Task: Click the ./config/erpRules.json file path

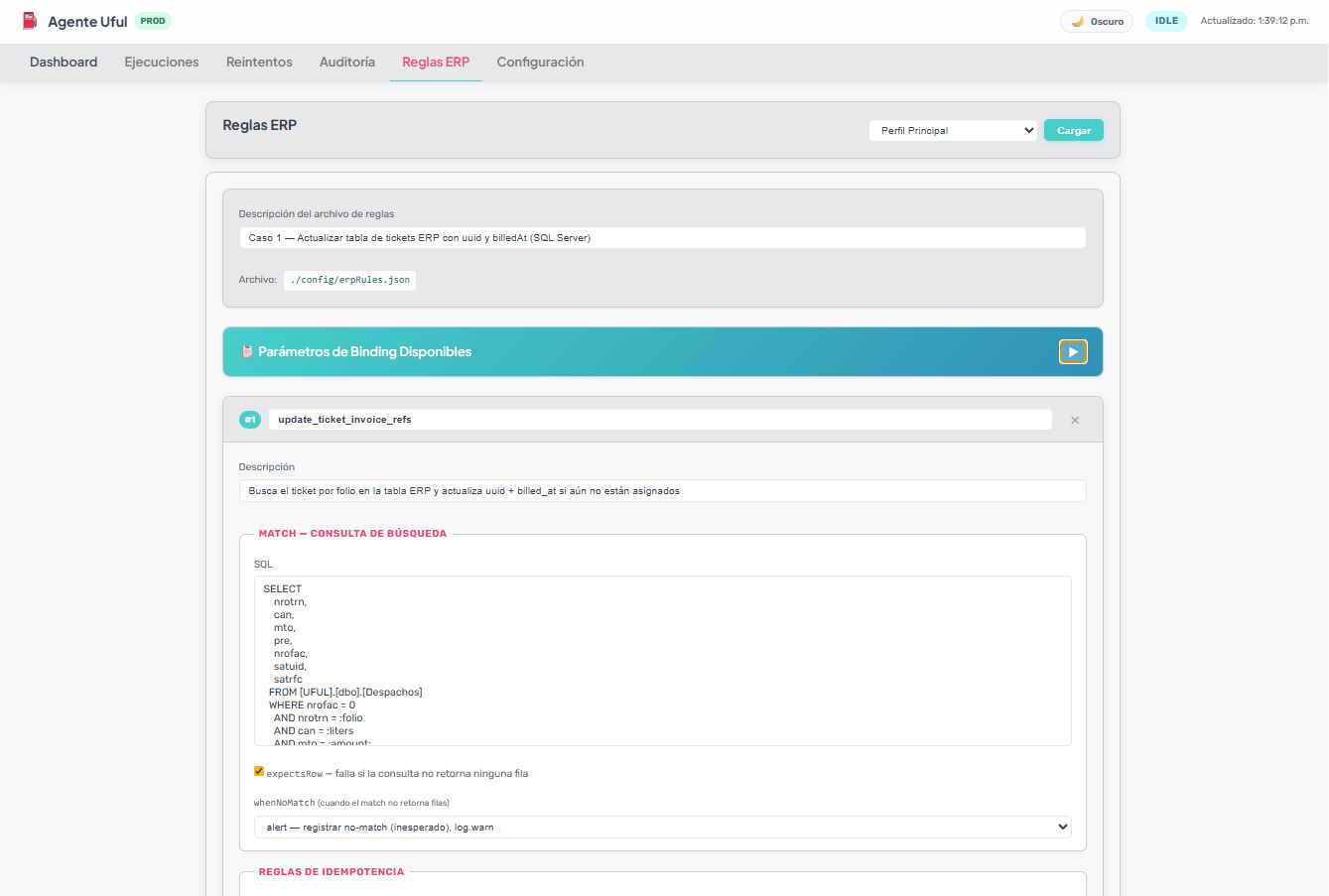Action: [350, 280]
